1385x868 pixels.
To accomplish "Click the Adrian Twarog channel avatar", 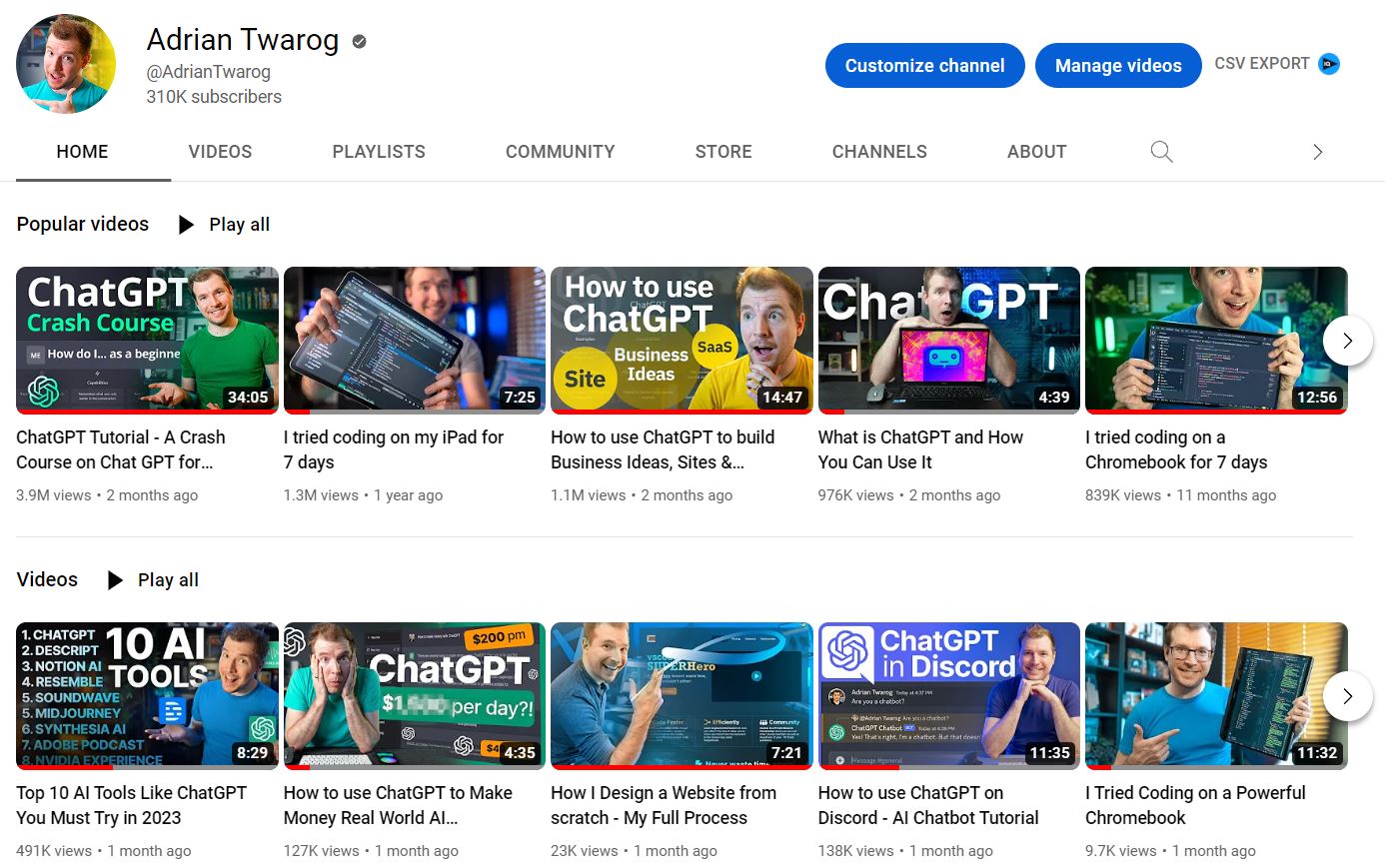I will [66, 64].
